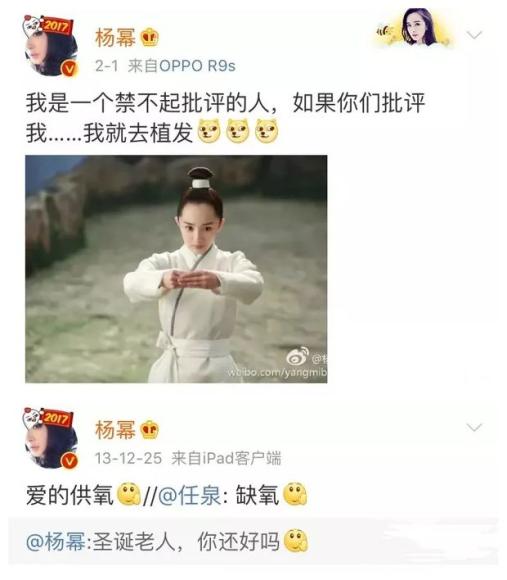Click the bee and woman badge illustration
507x580 pixels.
[x=413, y=28]
